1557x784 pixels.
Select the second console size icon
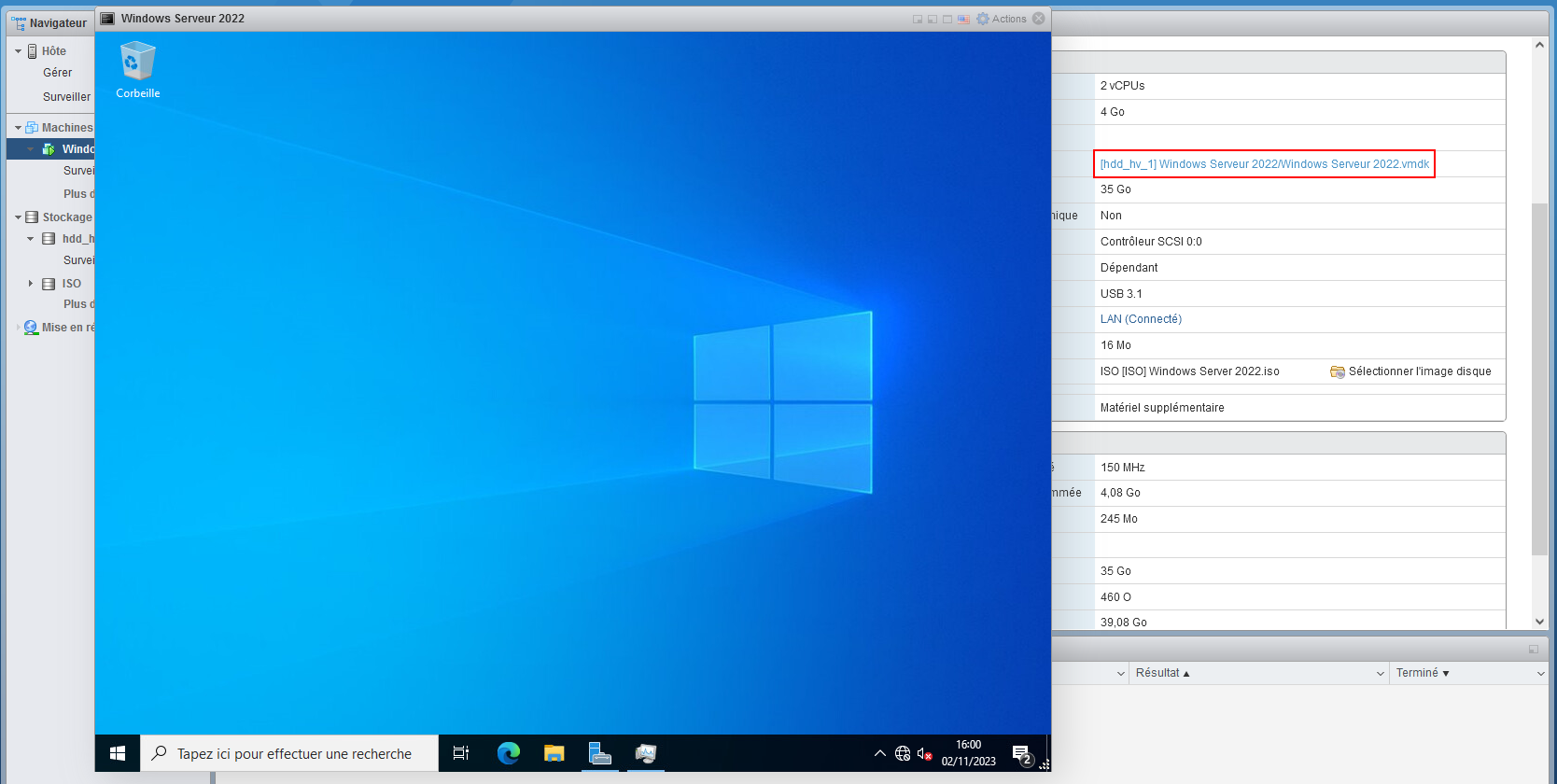point(933,19)
